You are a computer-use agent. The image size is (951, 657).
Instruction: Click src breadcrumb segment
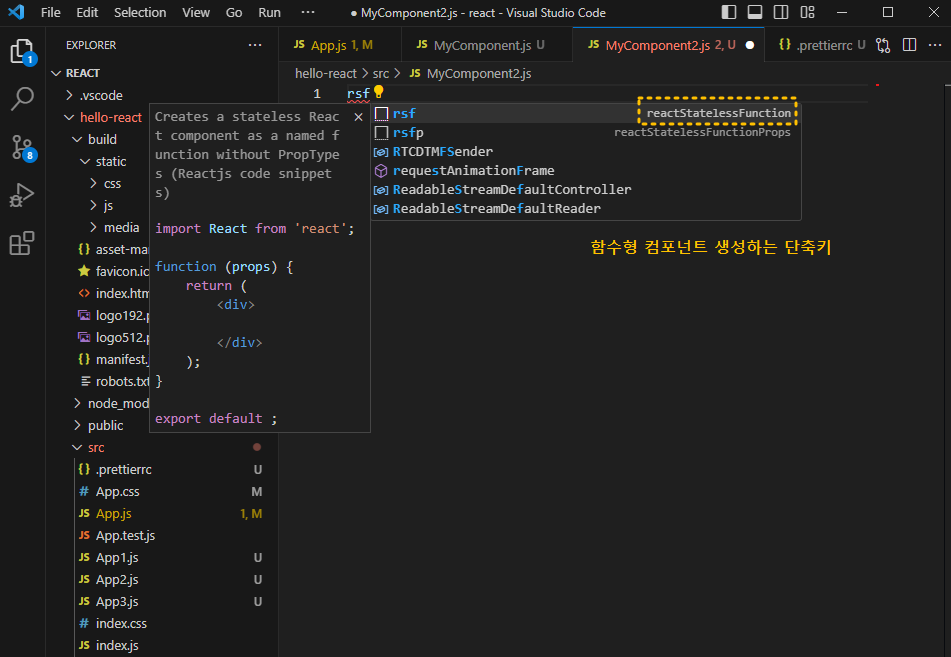[381, 73]
